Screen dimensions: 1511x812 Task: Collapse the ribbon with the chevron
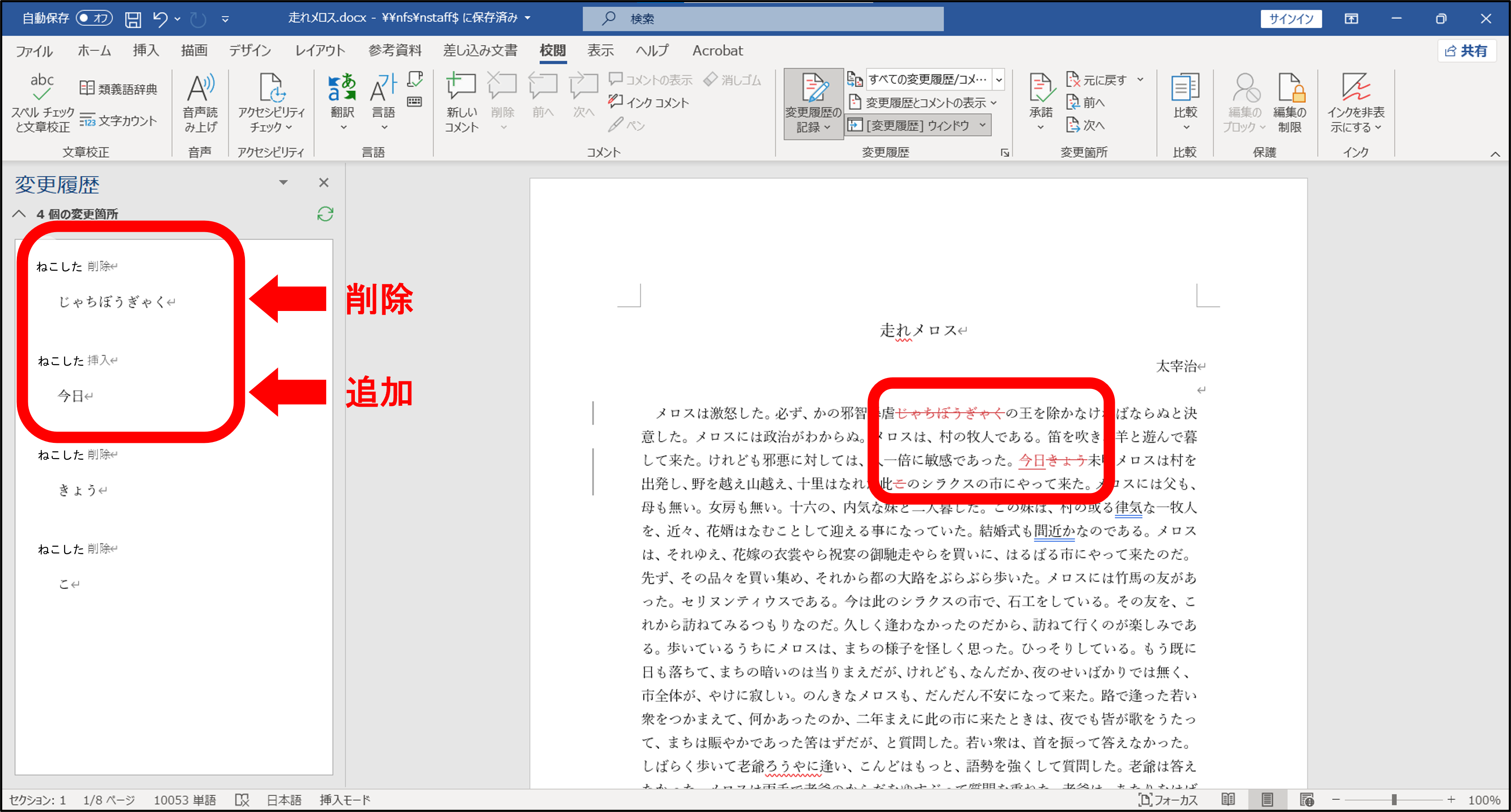pyautogui.click(x=1495, y=154)
